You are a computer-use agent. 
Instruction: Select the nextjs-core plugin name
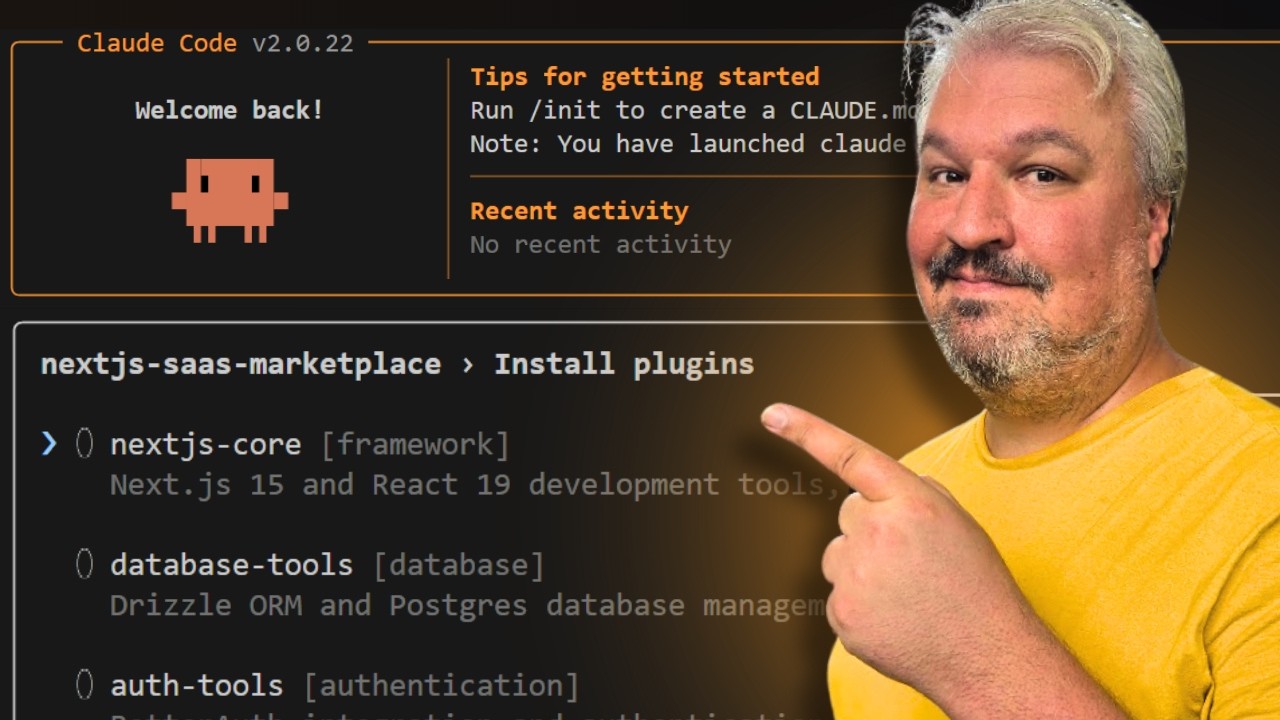206,444
